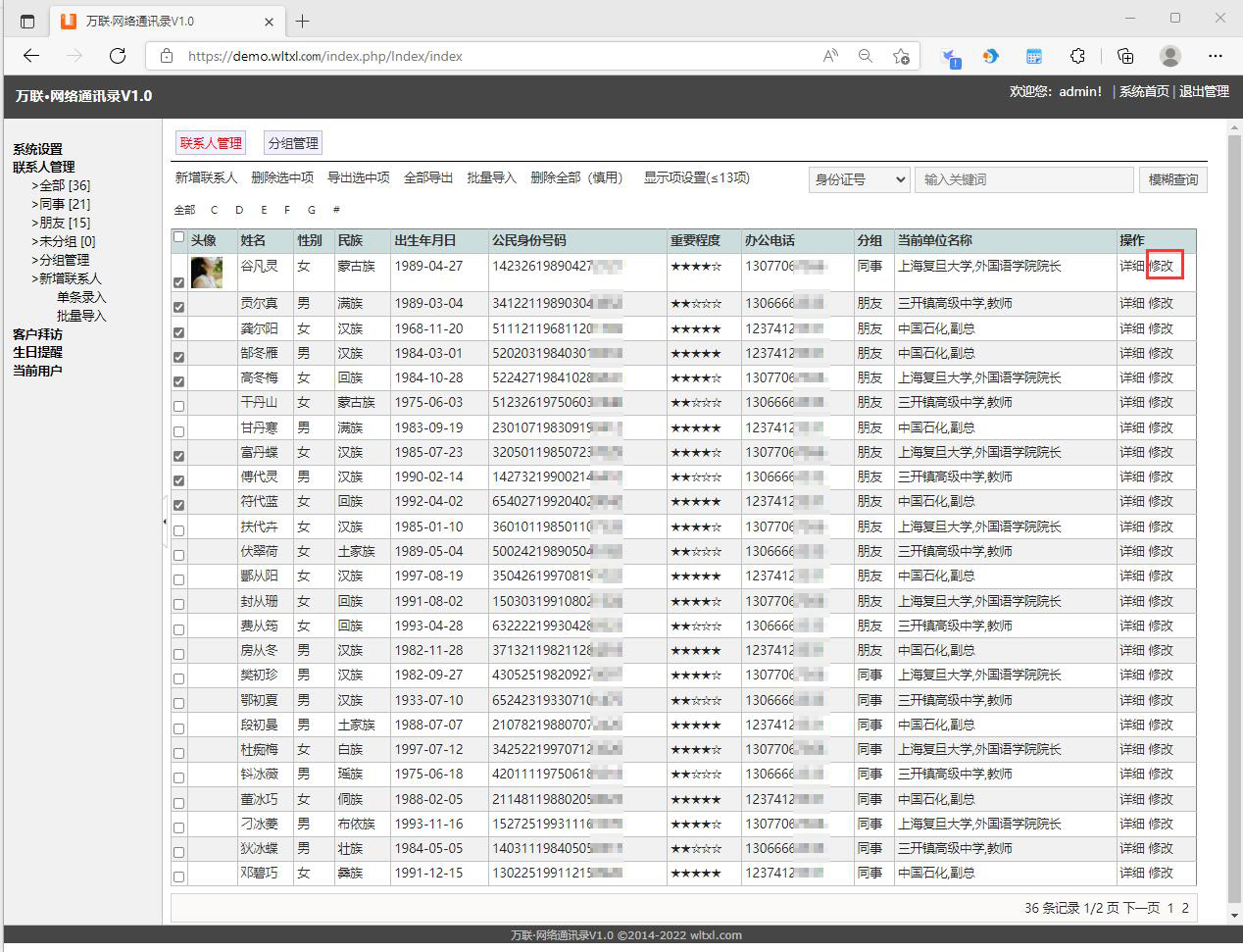1243x952 pixels.
Task: Check the checkbox for 邓碧巧 row
Action: click(x=178, y=877)
